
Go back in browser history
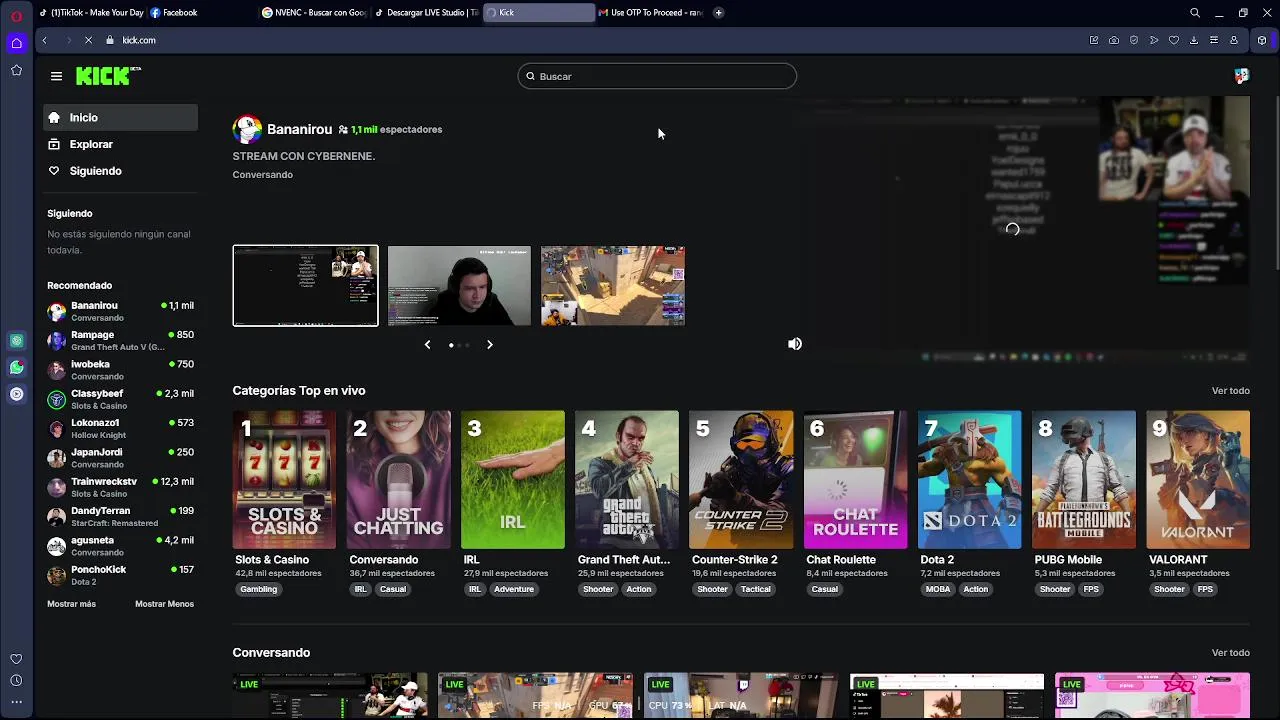(44, 40)
